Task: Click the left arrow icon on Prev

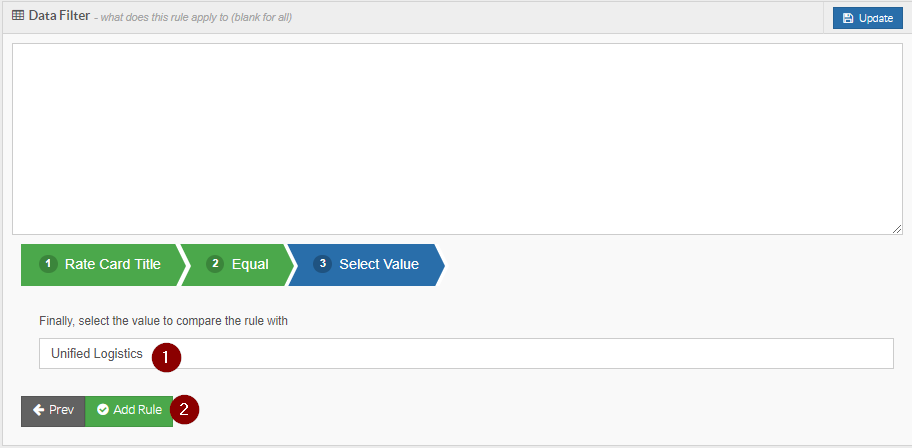Action: 38,410
